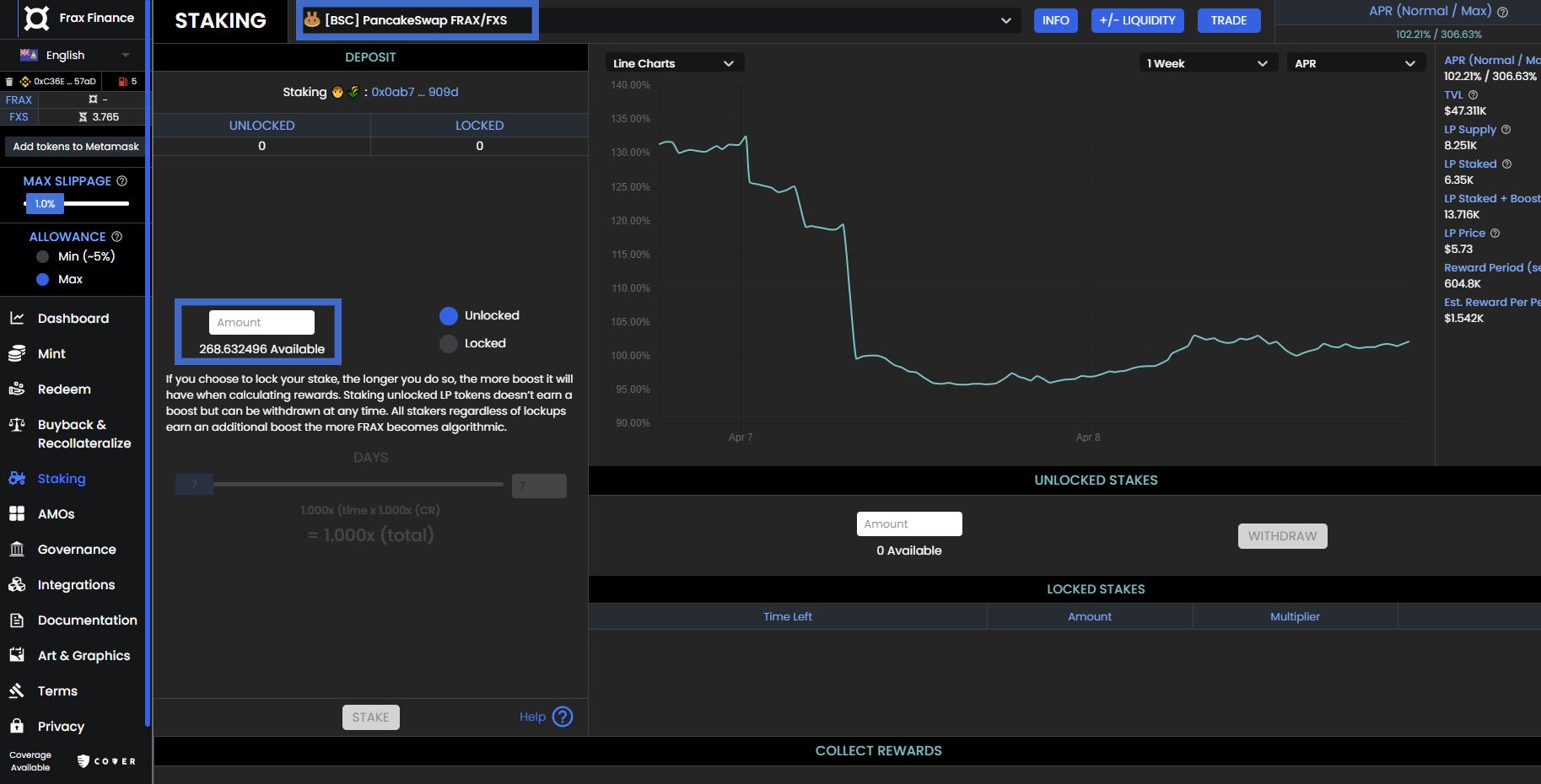The image size is (1541, 784).
Task: Open the LP Supply help icon
Action: [x=1506, y=130]
